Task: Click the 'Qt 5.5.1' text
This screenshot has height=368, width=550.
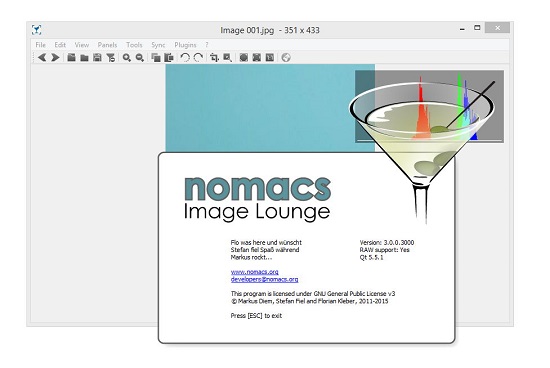Action: pos(371,257)
